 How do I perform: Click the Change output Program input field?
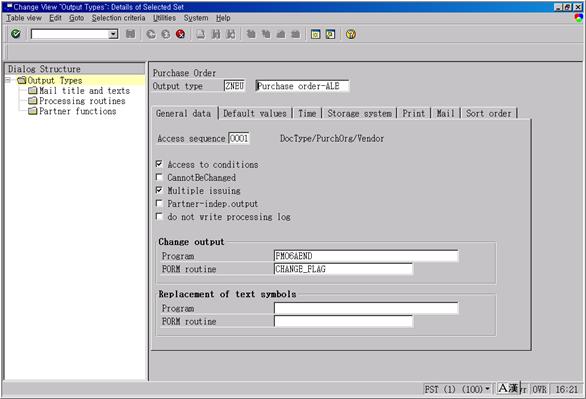tap(366, 256)
